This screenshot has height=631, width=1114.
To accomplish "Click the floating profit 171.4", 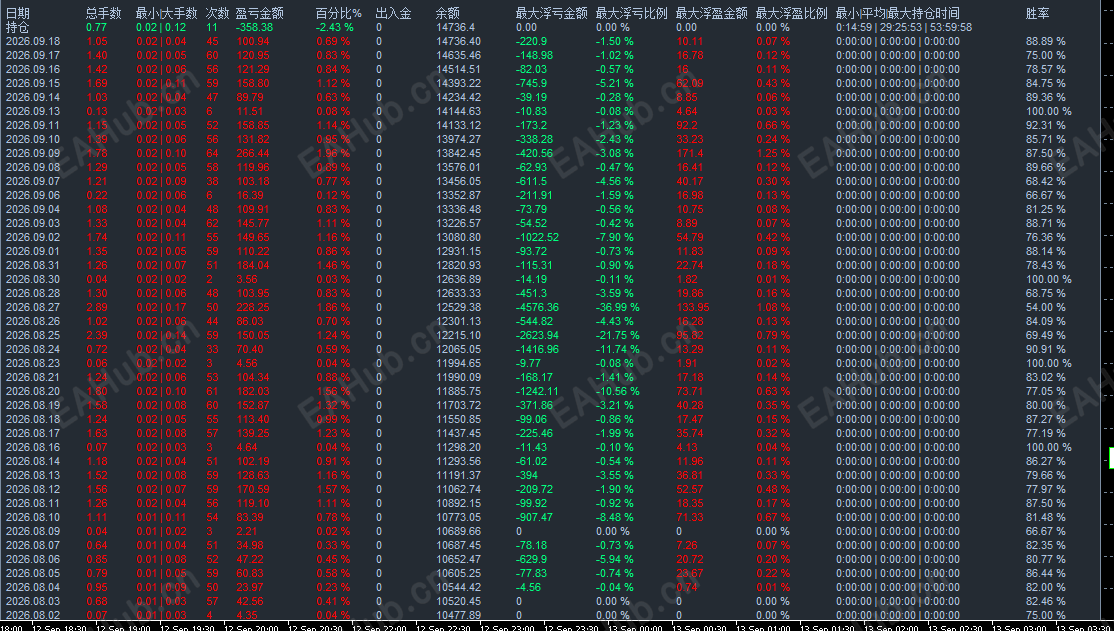I will 689,153.
